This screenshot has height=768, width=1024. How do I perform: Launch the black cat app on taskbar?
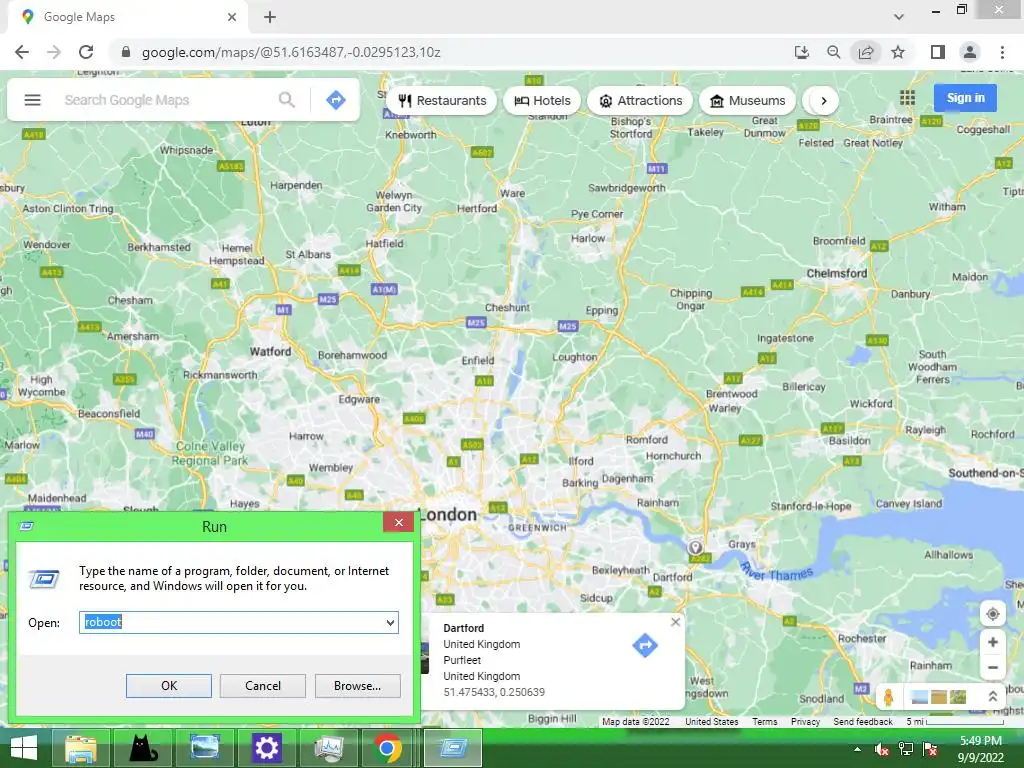pyautogui.click(x=142, y=748)
